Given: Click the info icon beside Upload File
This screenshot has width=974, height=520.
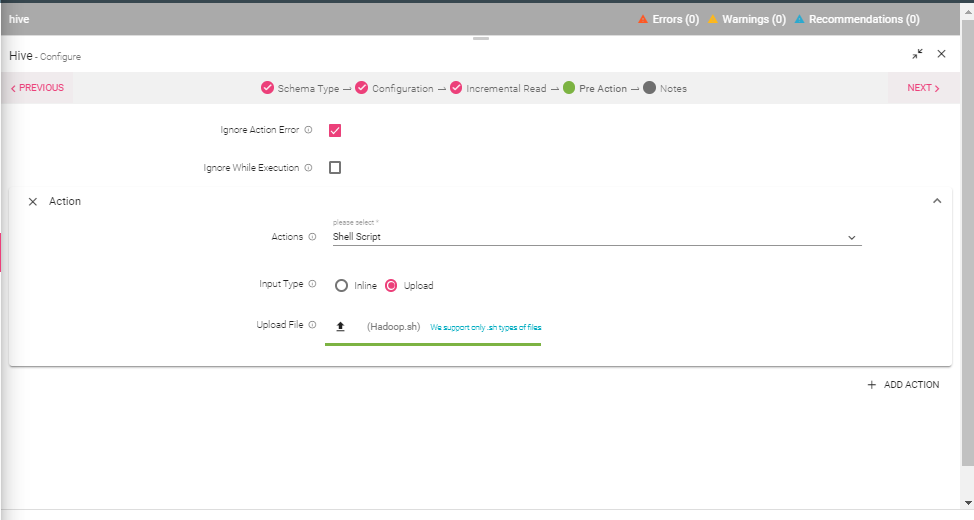Looking at the screenshot, I should [x=312, y=325].
